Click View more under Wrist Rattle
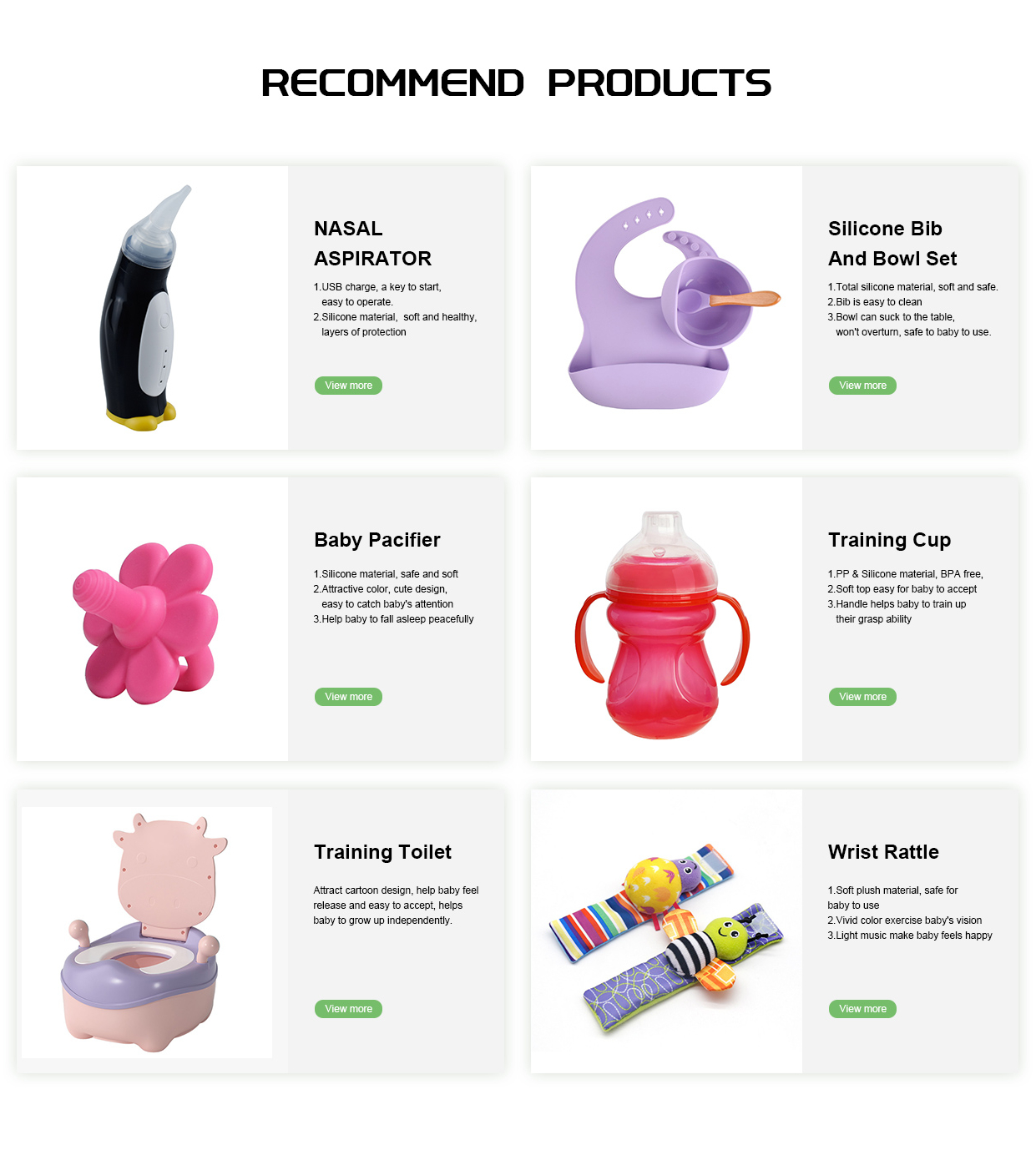The width and height of the screenshot is (1036, 1150). point(862,1009)
